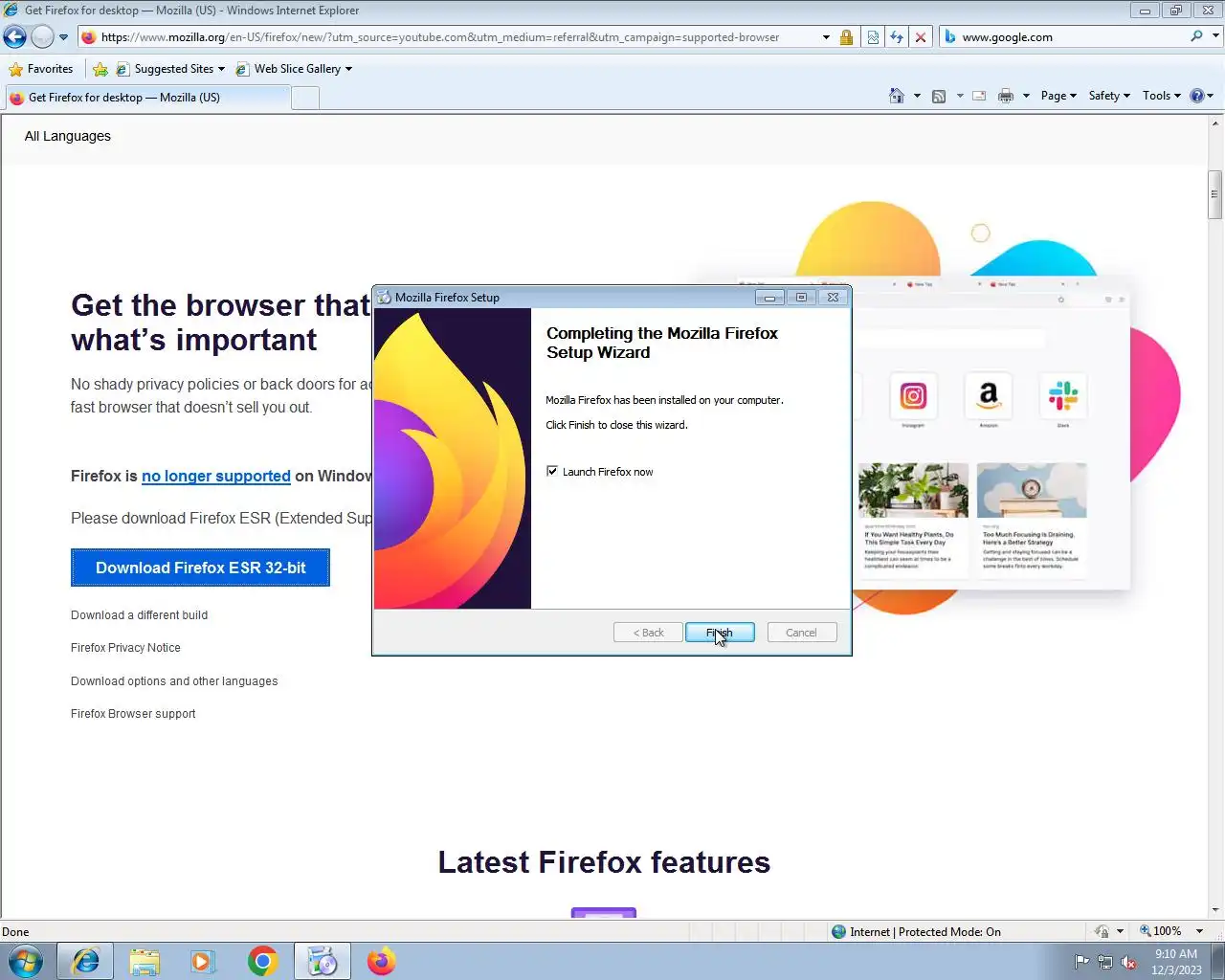Open the no longer supported link
The image size is (1225, 980).
pyautogui.click(x=215, y=476)
